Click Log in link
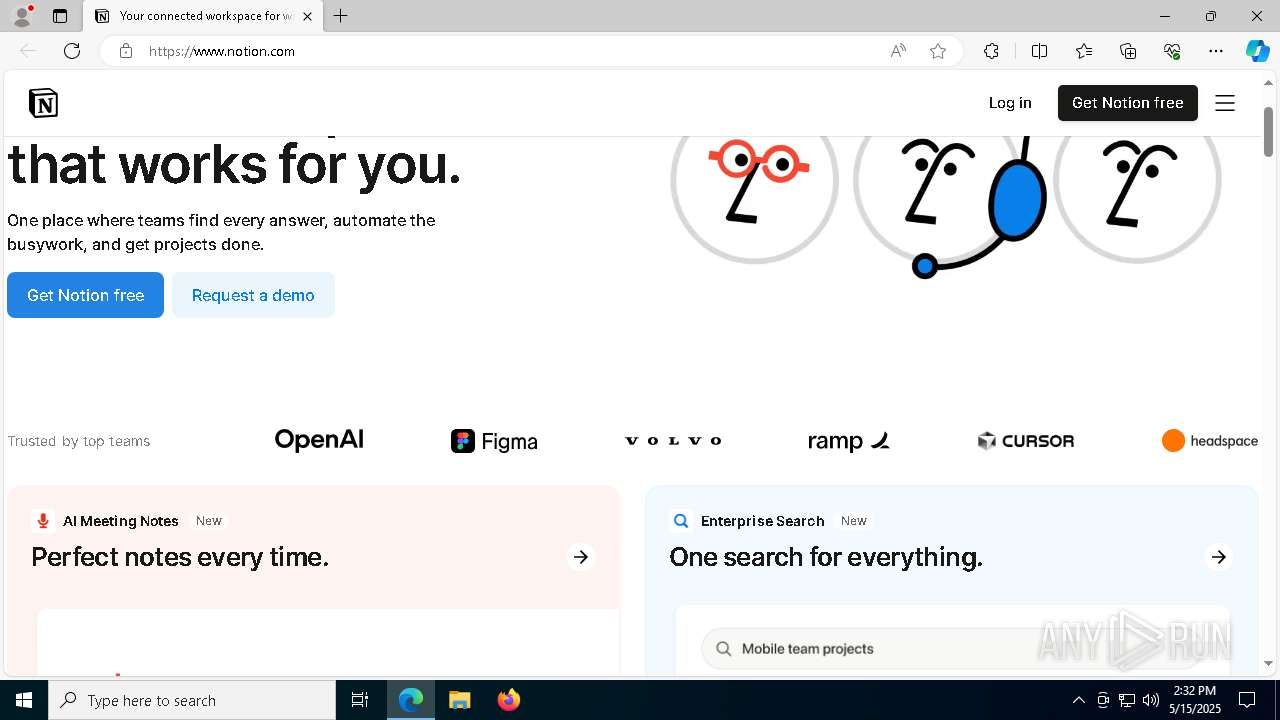Screen dimensions: 1280x720 (1010, 103)
